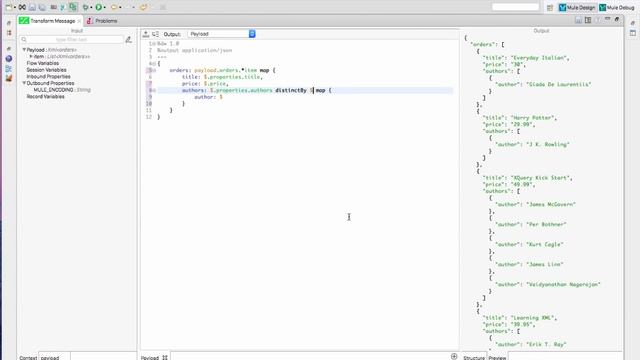Click 'Learning XML' title in output
This screenshot has height=360, width=640.
(x=533, y=318)
